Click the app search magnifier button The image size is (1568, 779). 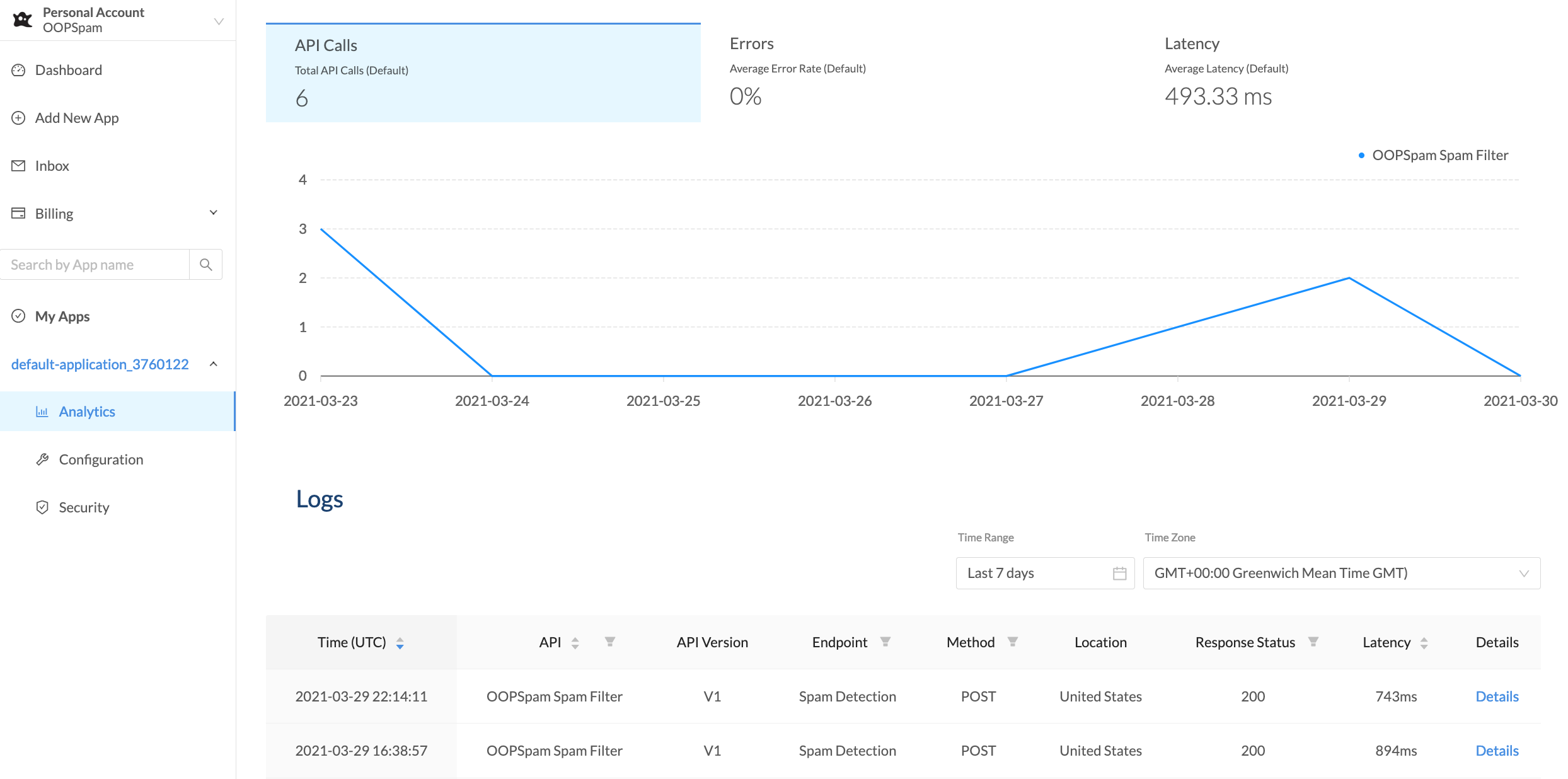(x=205, y=265)
